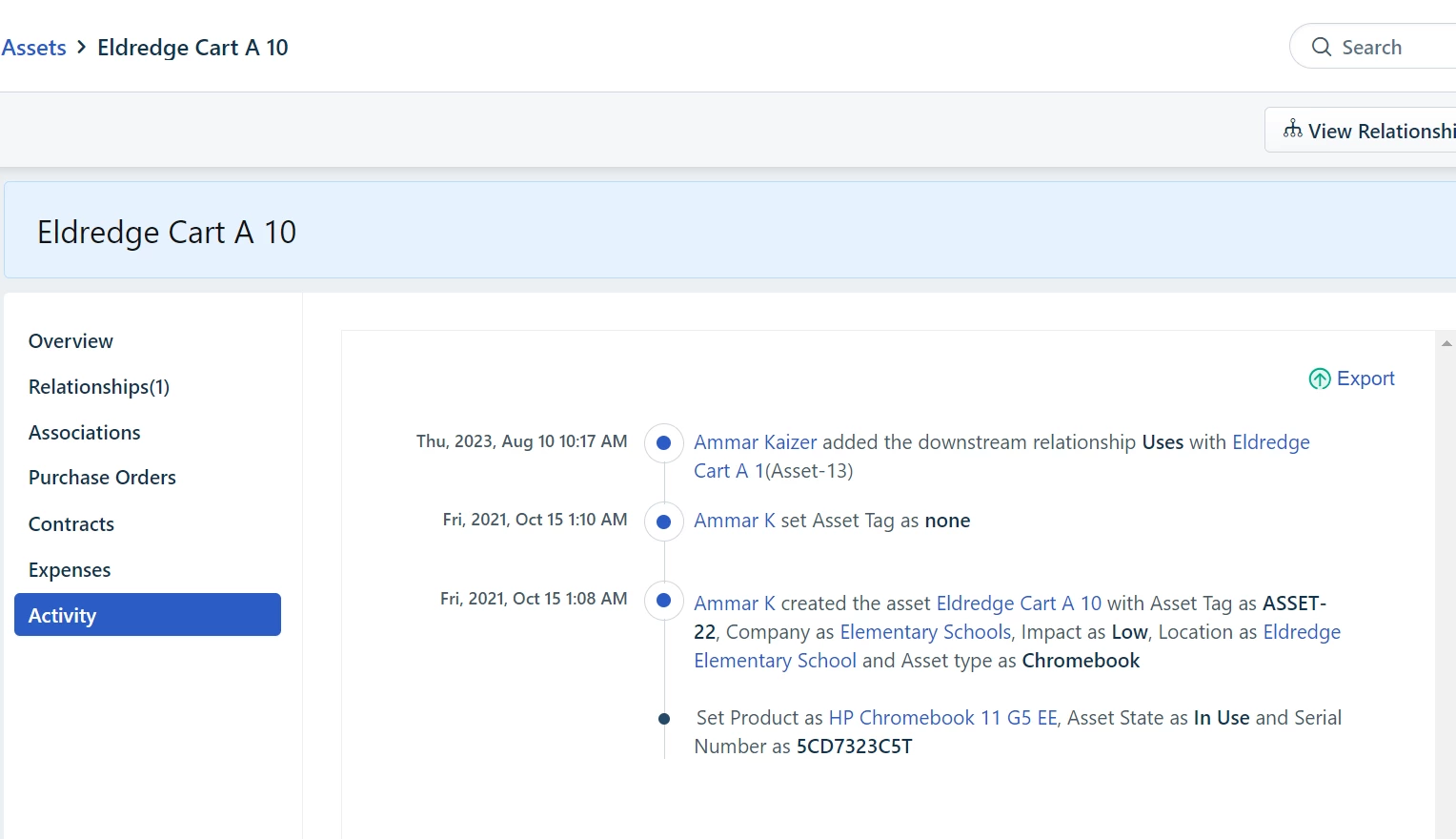
Task: Click the timeline dot for Oct 15 1:10 AM
Action: click(x=664, y=522)
